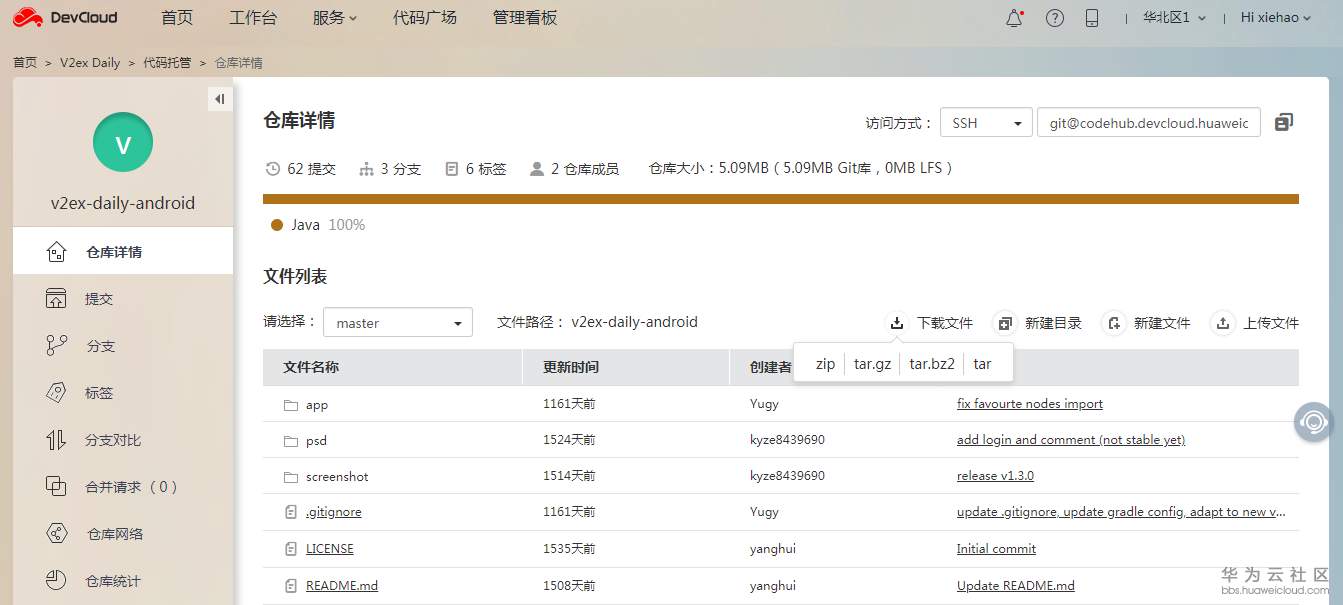
Task: Copy the SSH clone URL
Action: (1283, 121)
